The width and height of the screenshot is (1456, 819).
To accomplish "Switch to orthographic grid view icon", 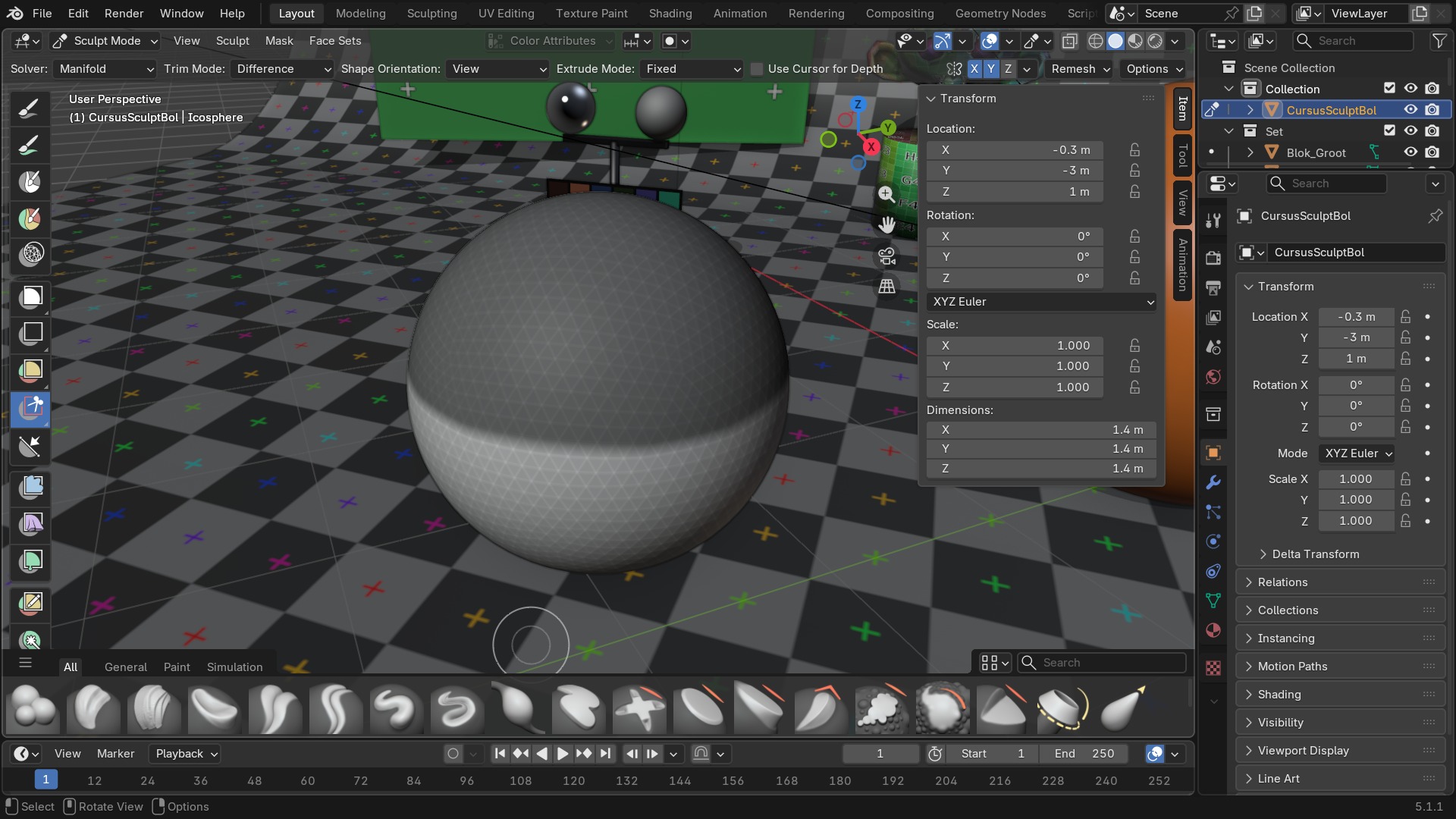I will click(886, 286).
